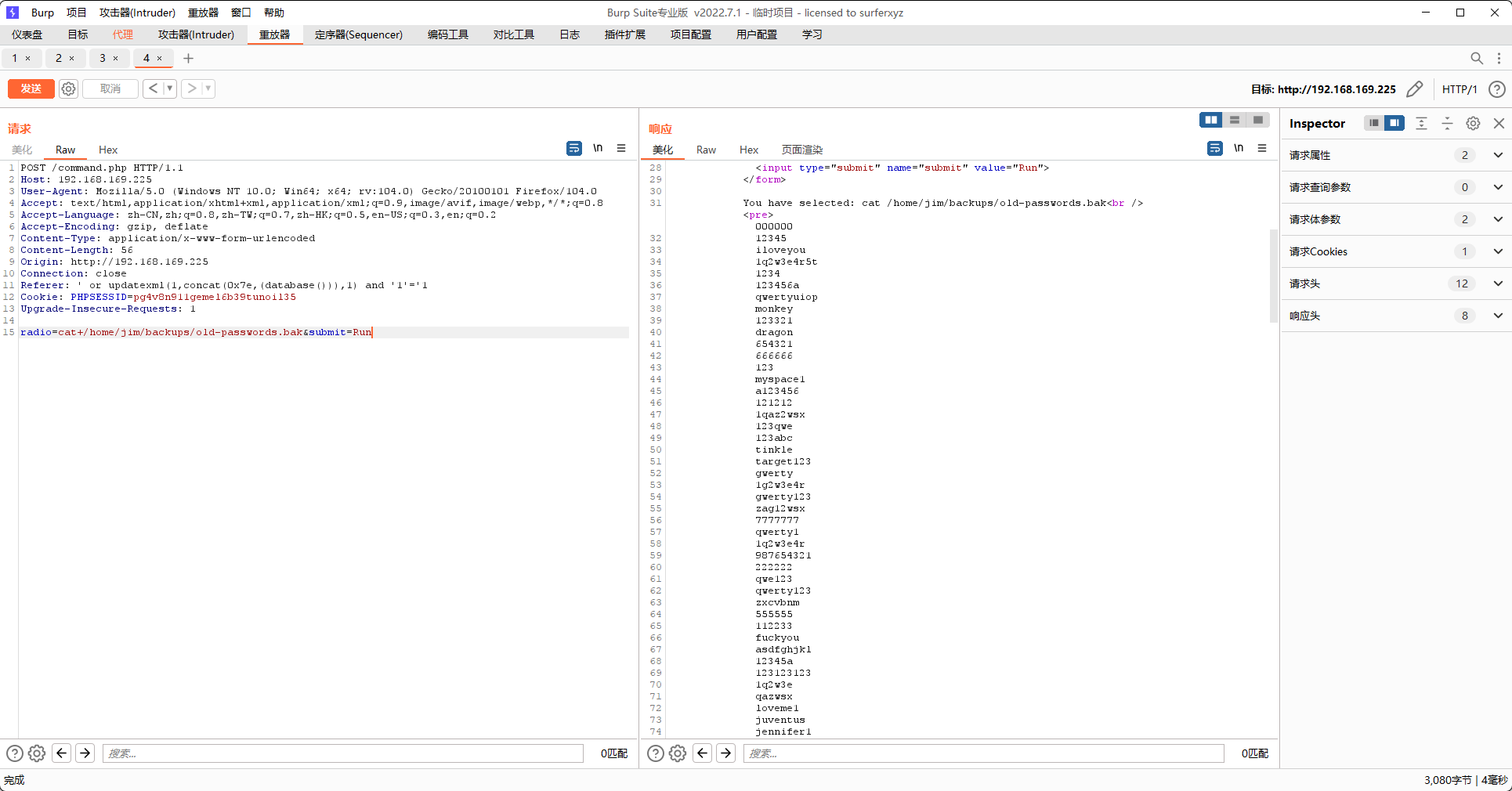Select Inspector left dock layout icon

(x=1374, y=123)
